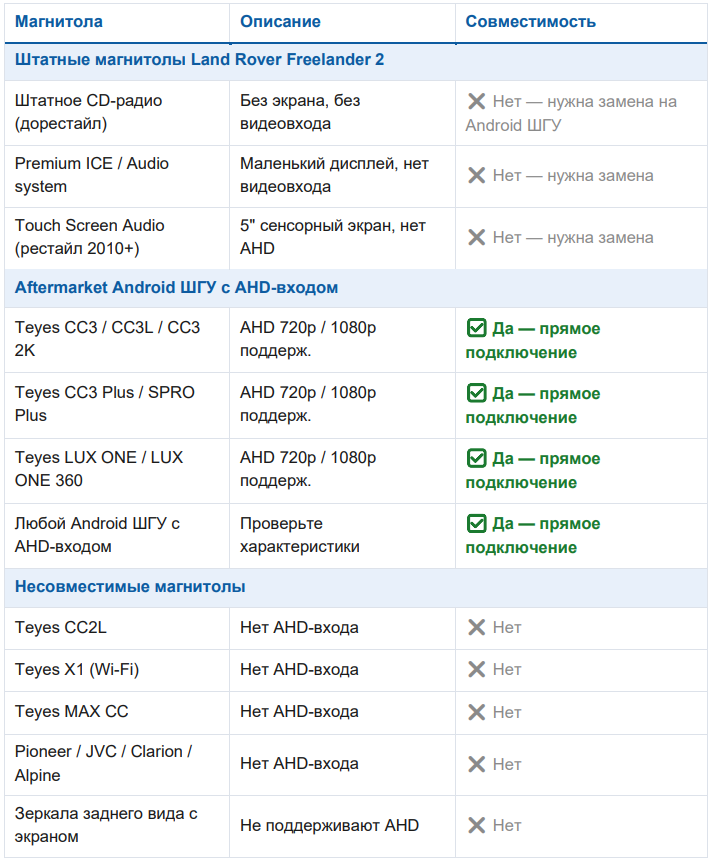Click the word Нет in the Teyes CC2L row
The image size is (712, 865).
pyautogui.click(x=507, y=628)
